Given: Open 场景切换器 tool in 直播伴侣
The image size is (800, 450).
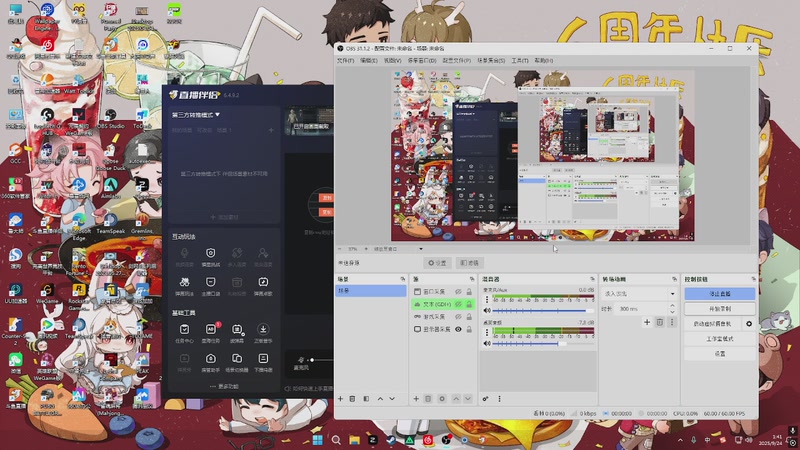Looking at the screenshot, I should 237,363.
